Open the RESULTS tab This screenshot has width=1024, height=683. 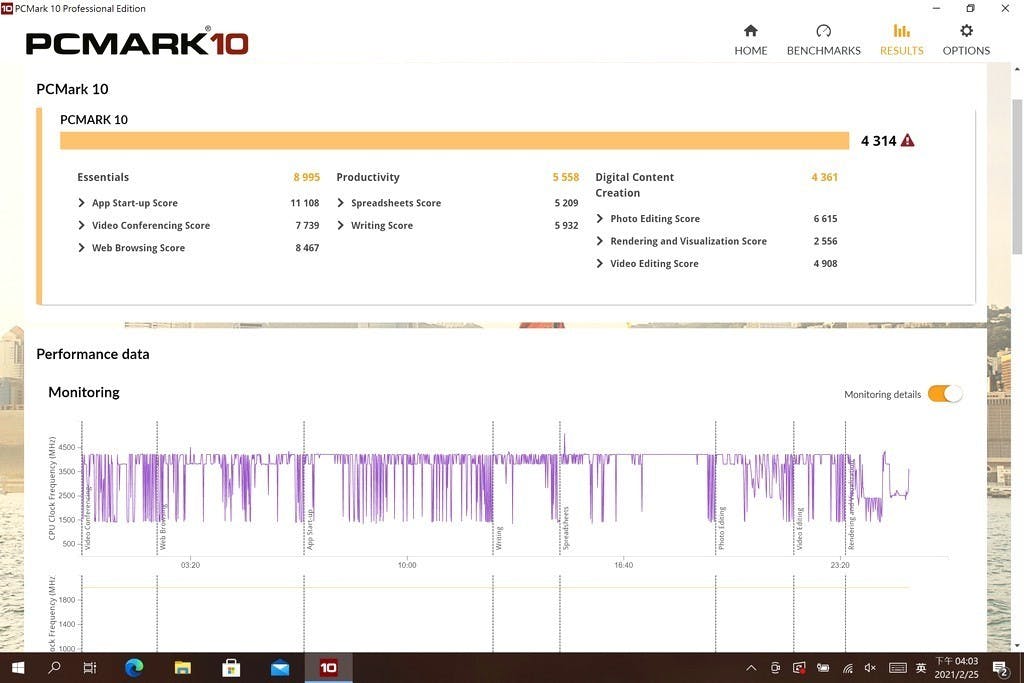click(x=901, y=40)
